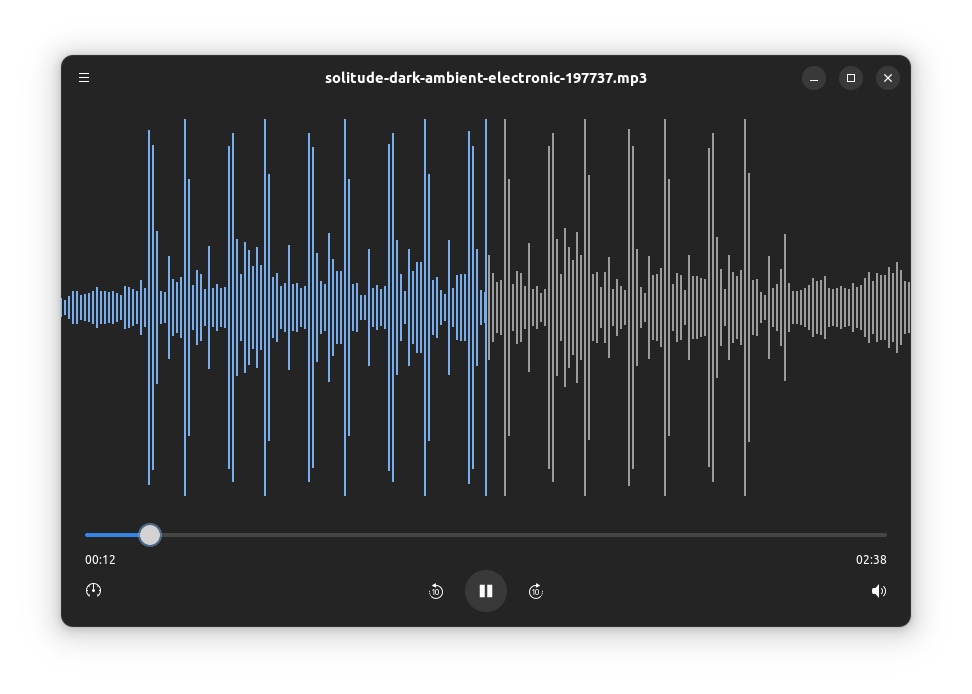Toggle play/pause on the center button
This screenshot has height=694, width=972.
pos(486,591)
